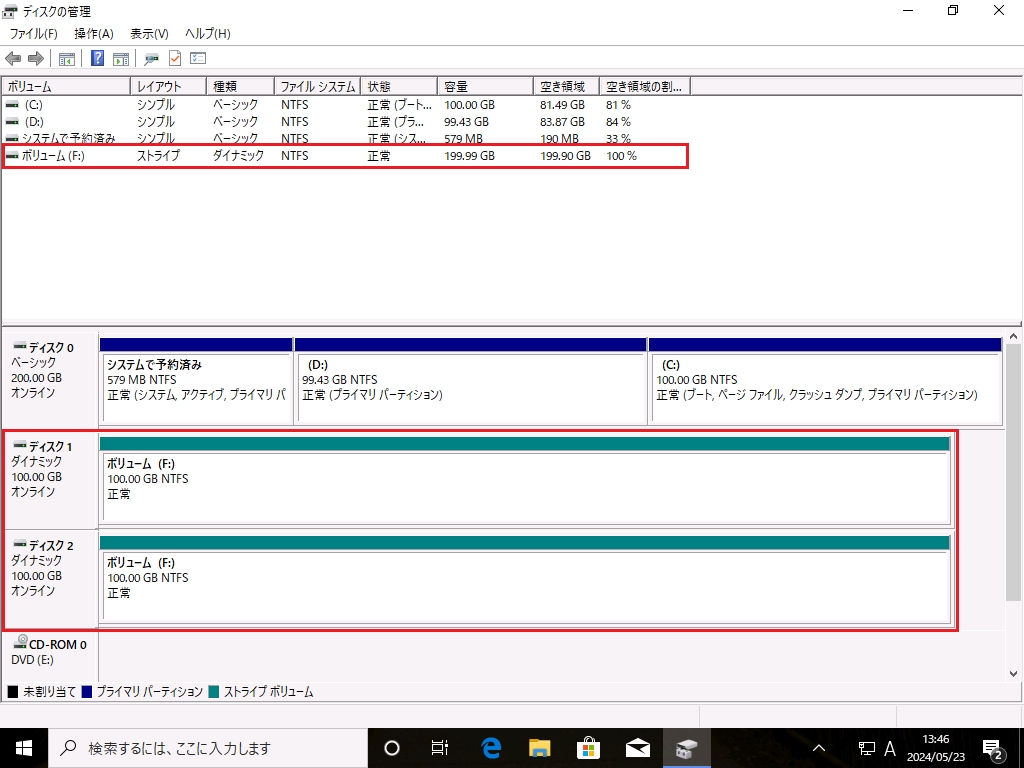The height and width of the screenshot is (768, 1024).
Task: Click the Rescan disks toolbar icon
Action: pos(152,59)
